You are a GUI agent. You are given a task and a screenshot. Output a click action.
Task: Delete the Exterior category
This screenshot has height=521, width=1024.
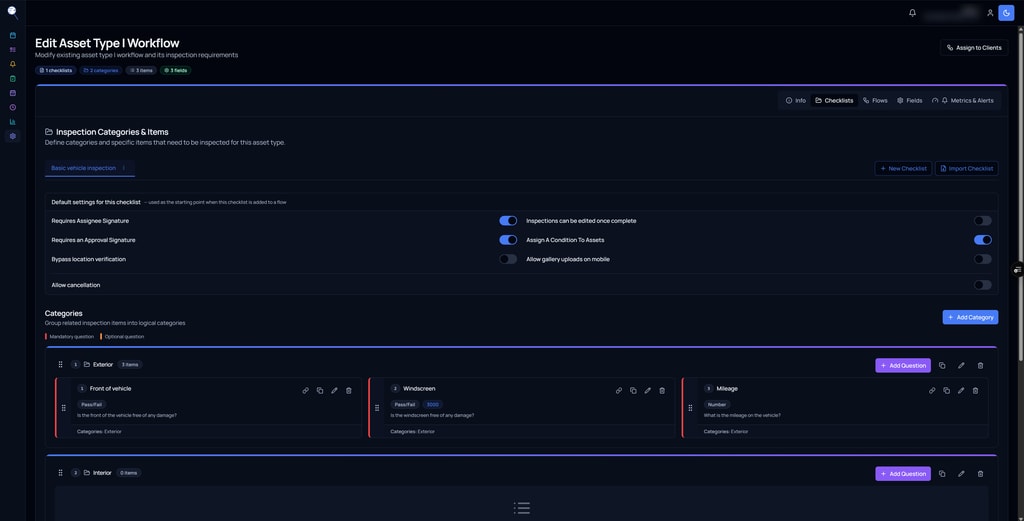980,366
